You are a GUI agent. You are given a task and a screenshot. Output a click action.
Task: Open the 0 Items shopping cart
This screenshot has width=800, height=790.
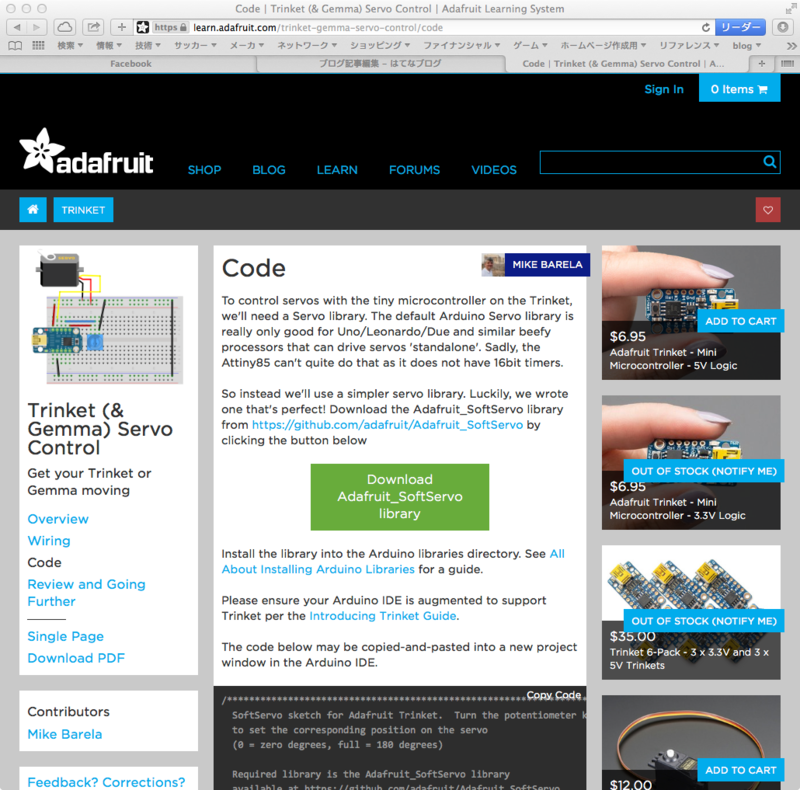(739, 89)
